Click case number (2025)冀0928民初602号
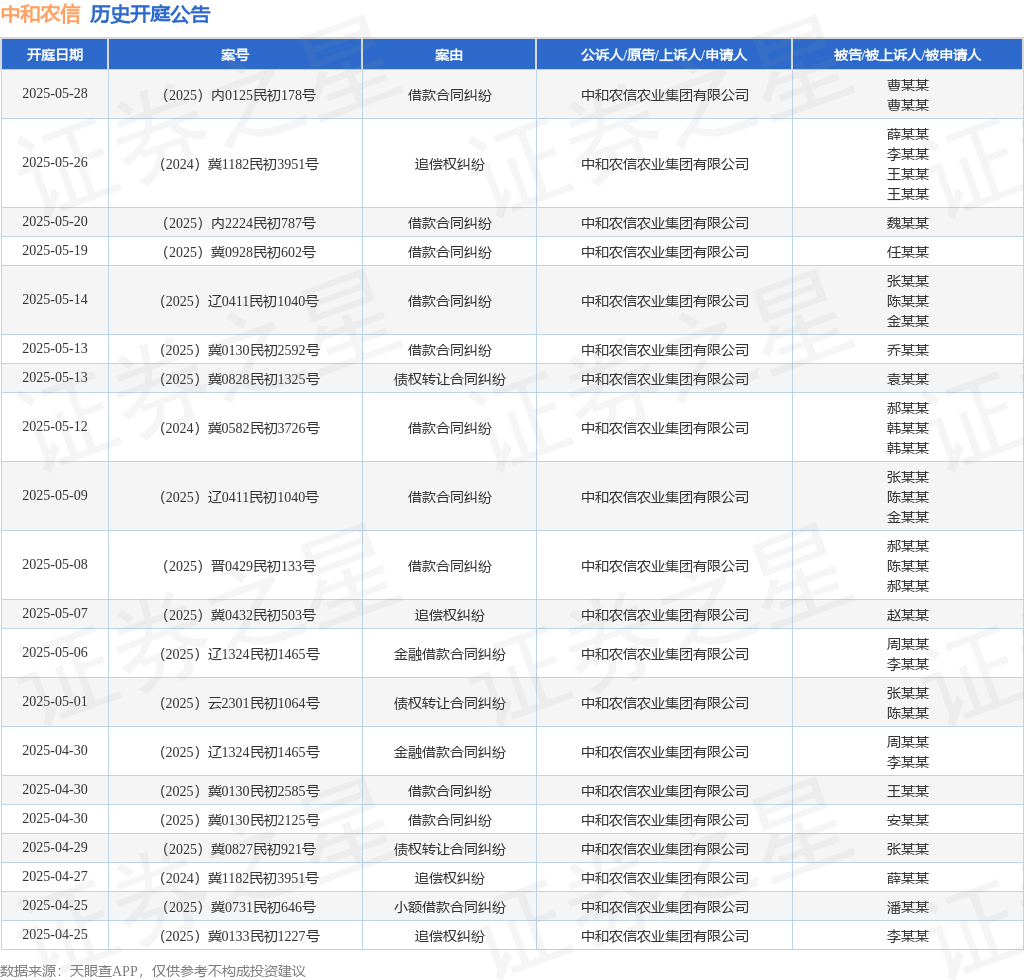1024x980 pixels. [239, 252]
